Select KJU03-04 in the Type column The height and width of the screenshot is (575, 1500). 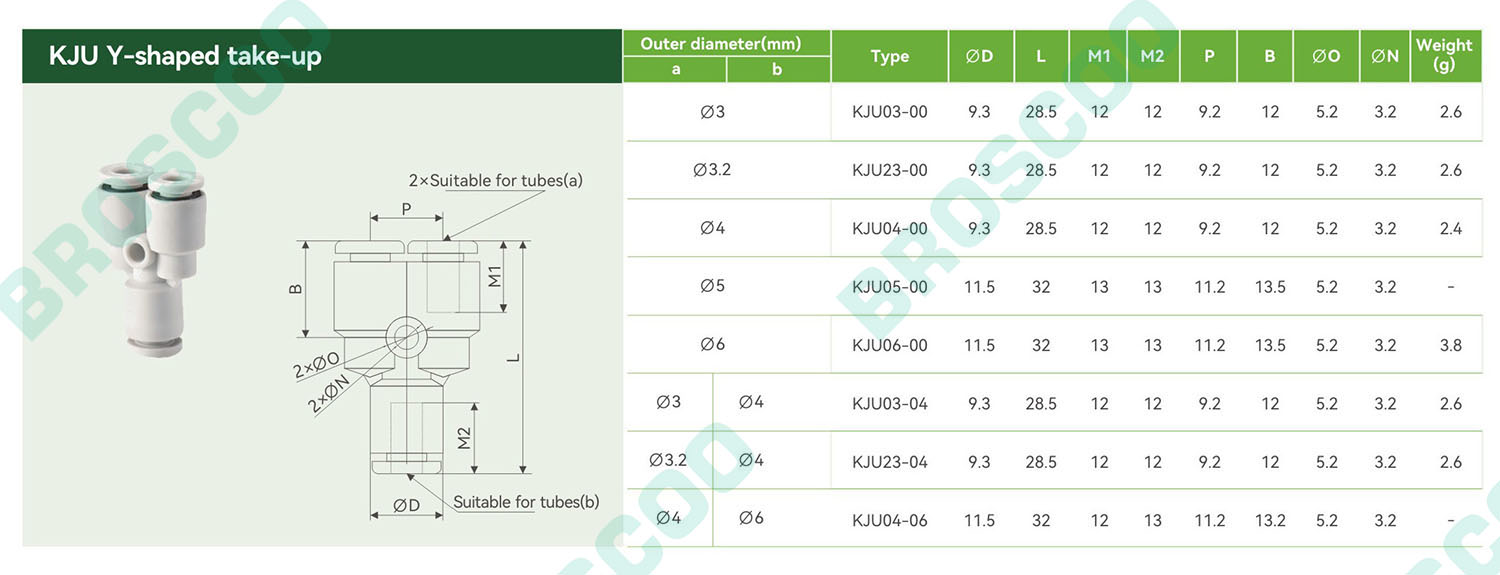point(889,404)
